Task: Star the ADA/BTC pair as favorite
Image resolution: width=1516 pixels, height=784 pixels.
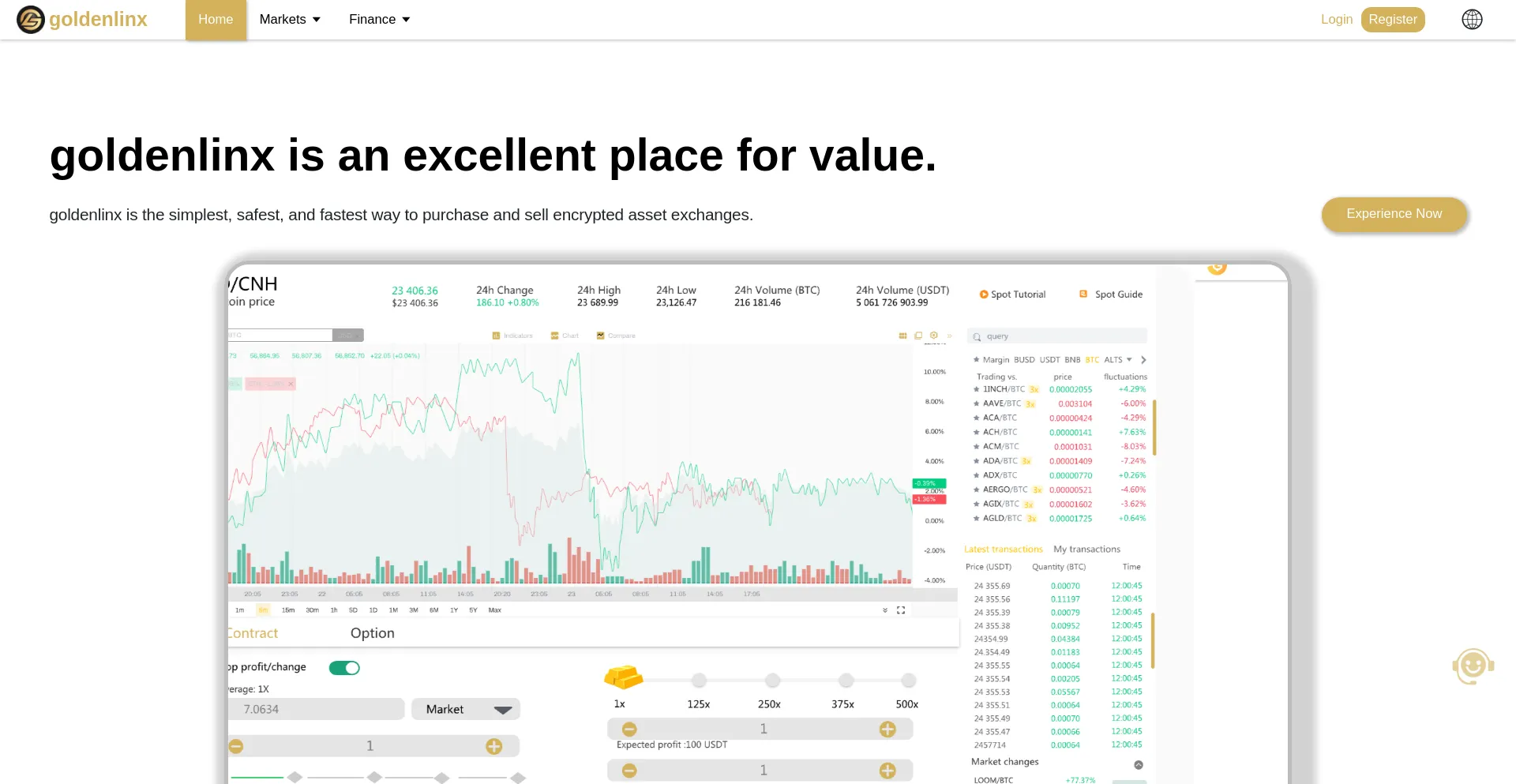Action: 976,461
